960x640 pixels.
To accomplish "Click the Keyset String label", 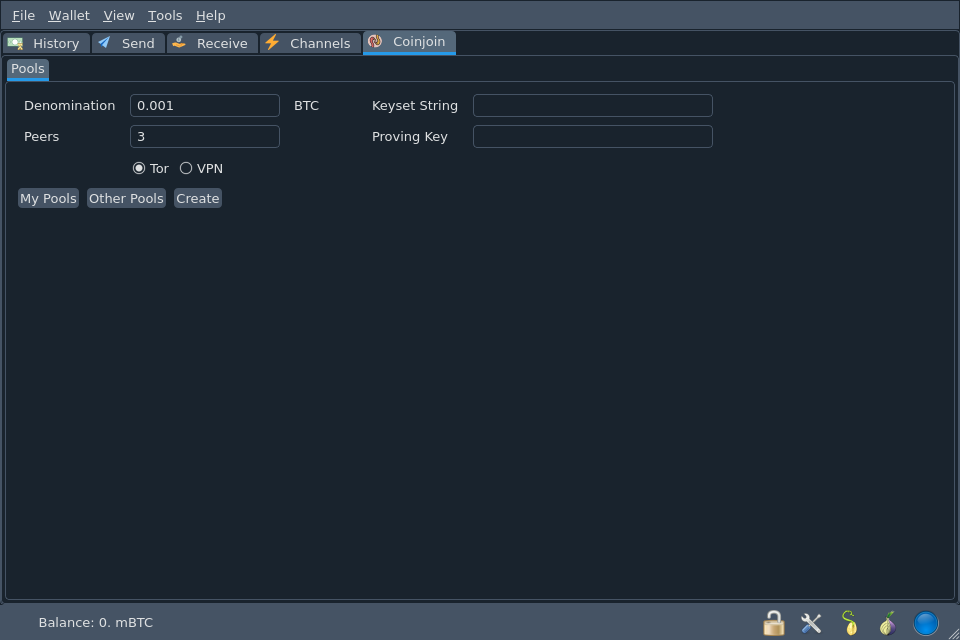I will point(414,106).
